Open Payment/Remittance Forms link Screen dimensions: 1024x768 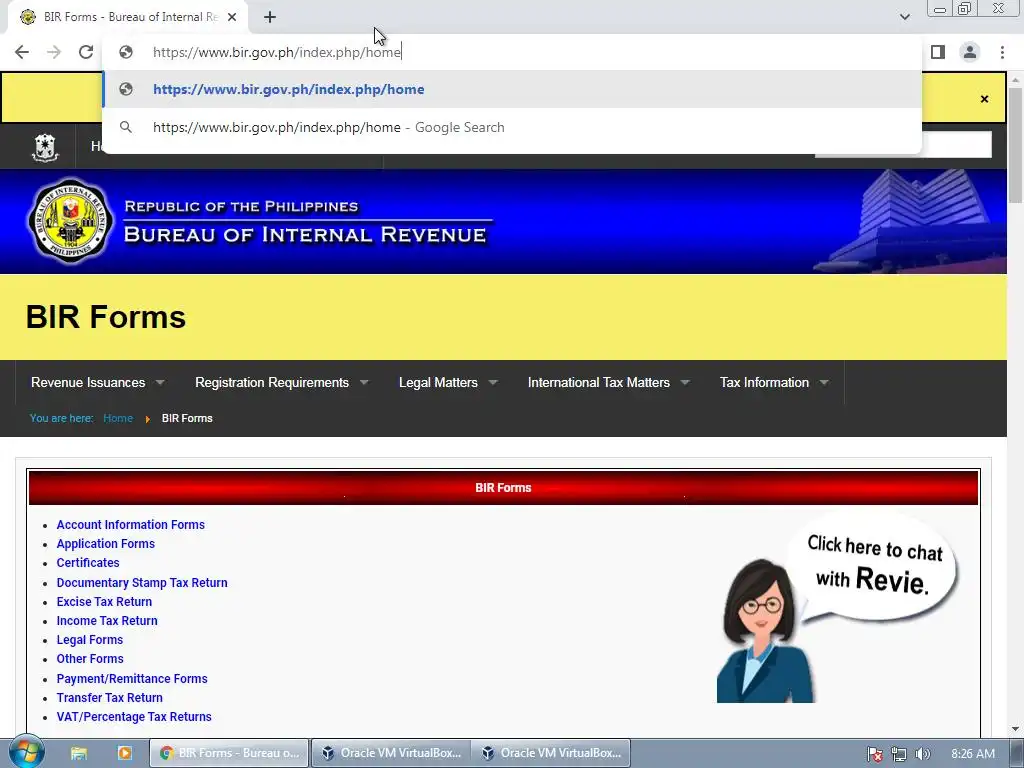coord(132,679)
